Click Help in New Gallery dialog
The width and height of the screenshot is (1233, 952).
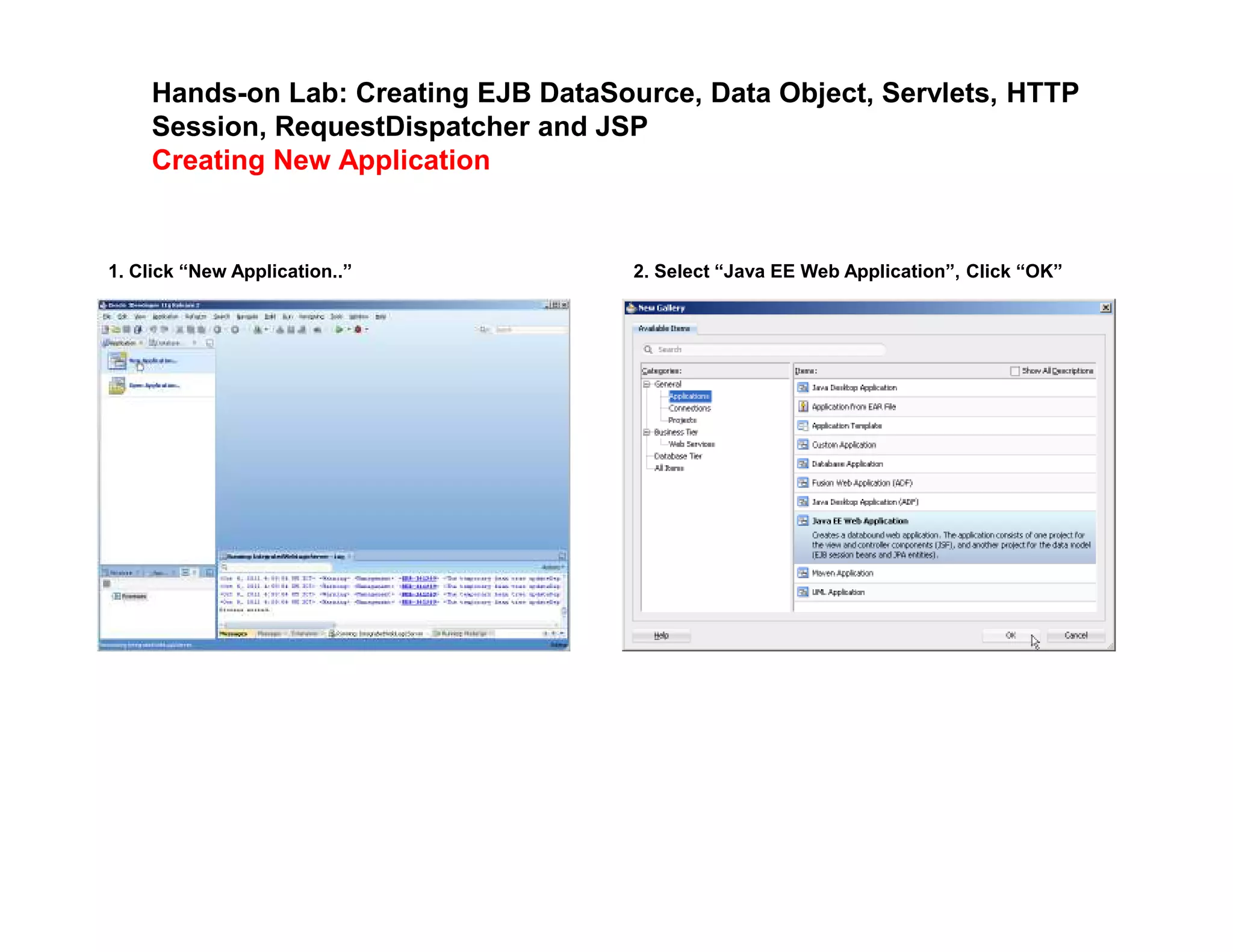tap(661, 635)
